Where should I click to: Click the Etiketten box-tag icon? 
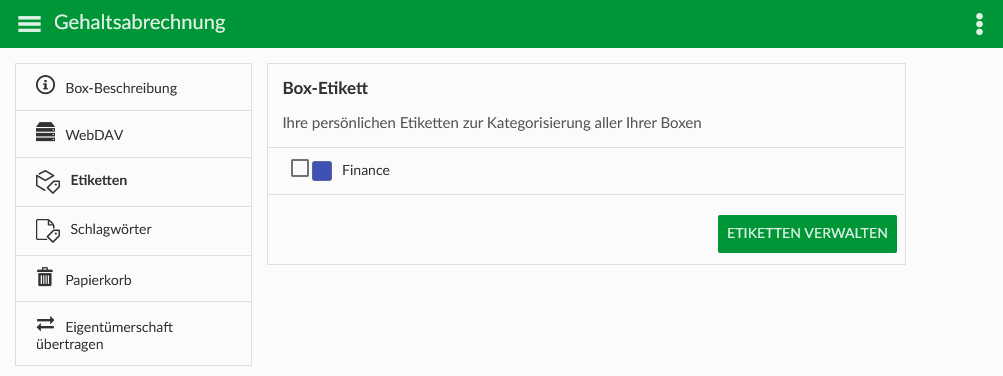click(48, 182)
